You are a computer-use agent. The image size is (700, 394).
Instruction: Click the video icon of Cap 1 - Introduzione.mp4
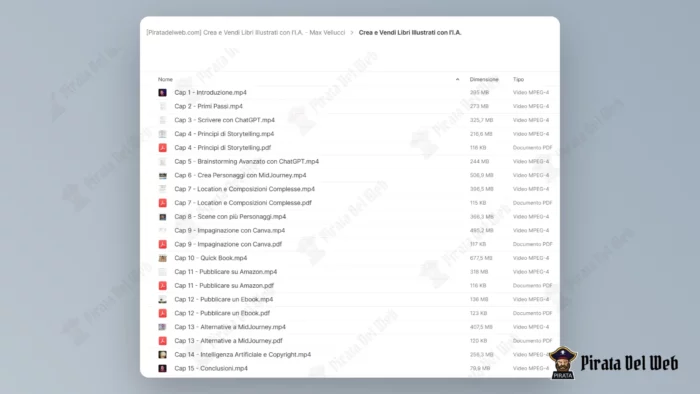coord(162,92)
